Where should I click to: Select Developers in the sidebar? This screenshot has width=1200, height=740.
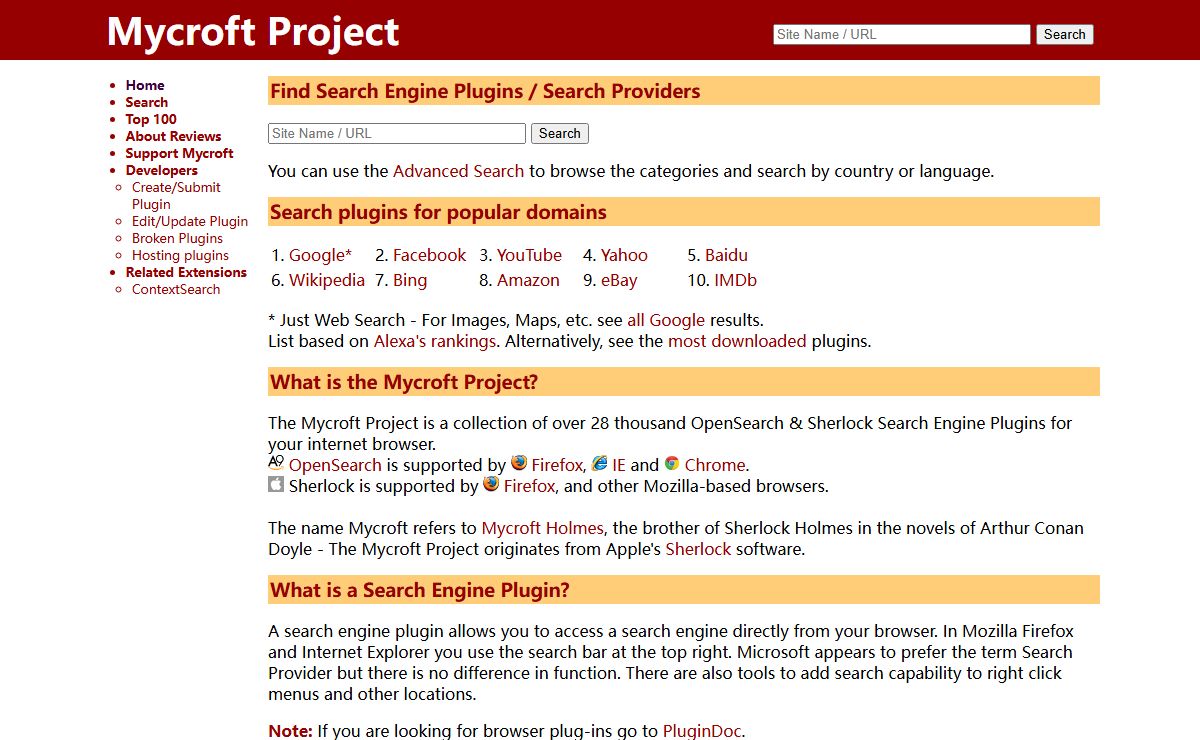point(162,170)
